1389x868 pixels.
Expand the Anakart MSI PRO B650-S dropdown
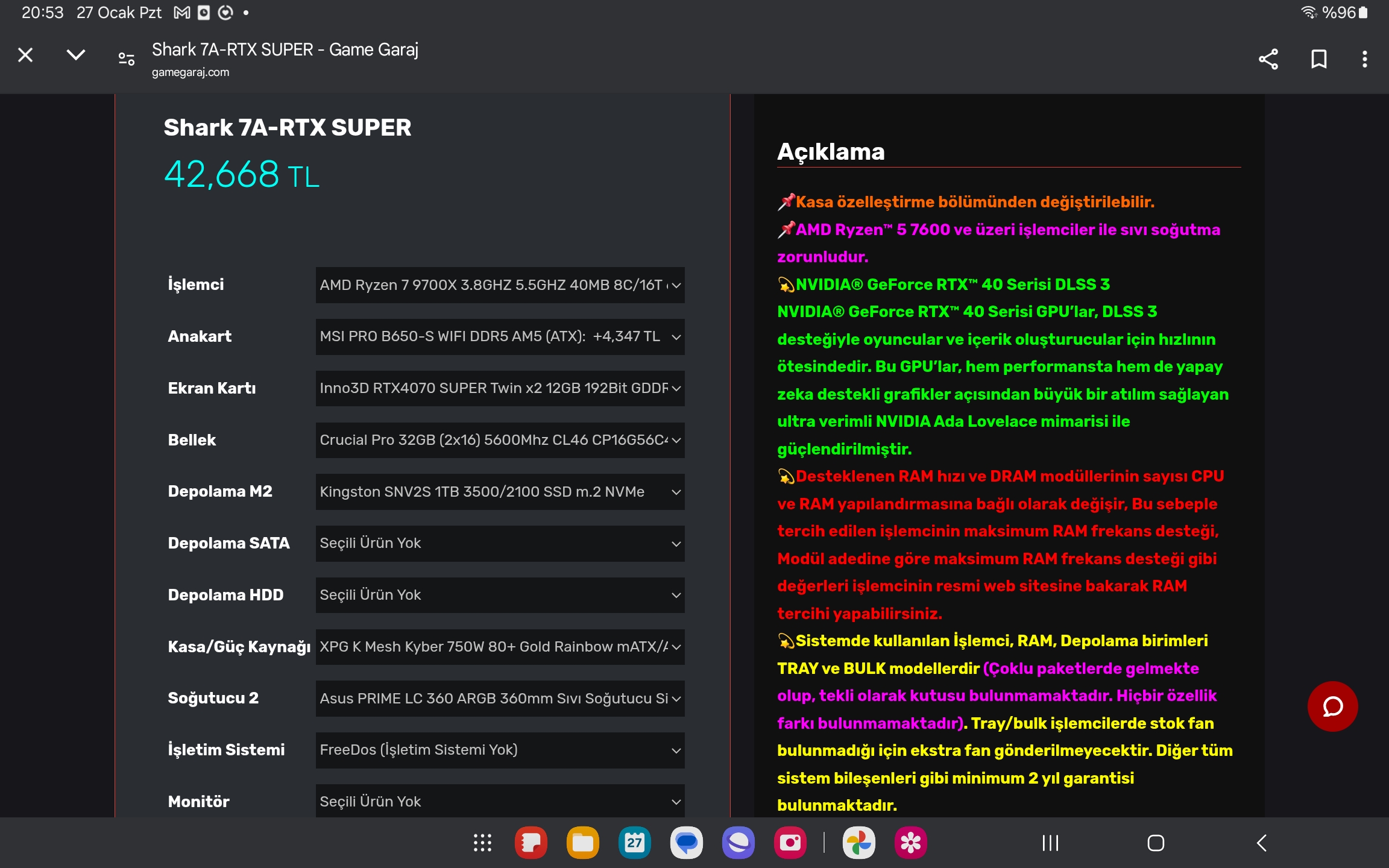tap(500, 336)
